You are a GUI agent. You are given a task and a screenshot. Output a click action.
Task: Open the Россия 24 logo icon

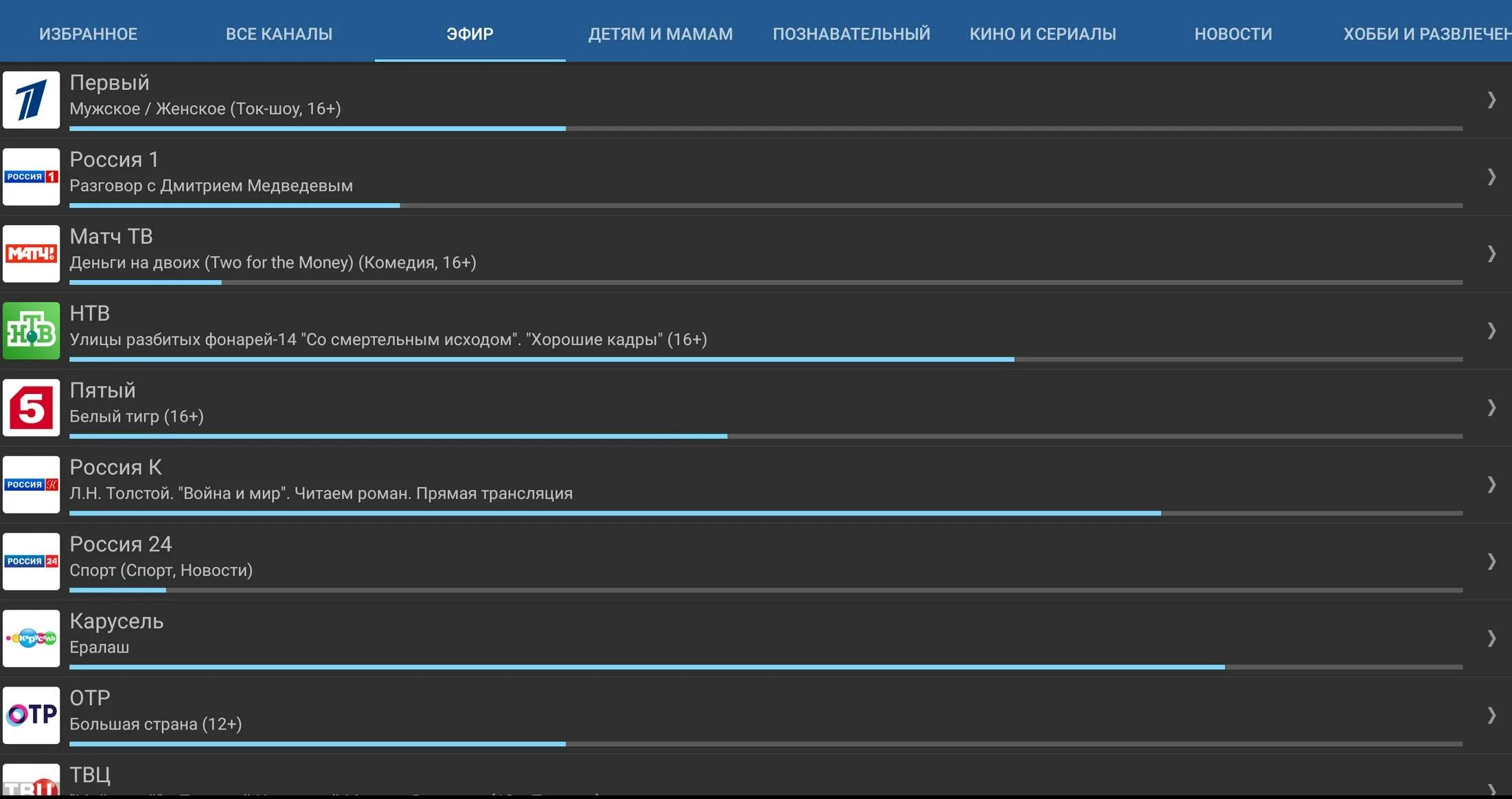(x=31, y=561)
